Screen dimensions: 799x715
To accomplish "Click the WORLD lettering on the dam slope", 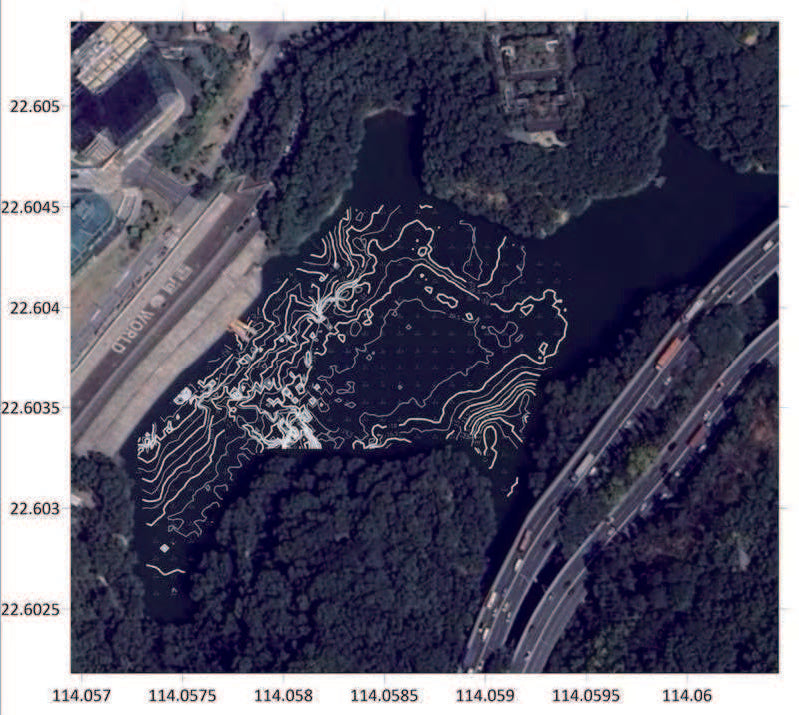I will (x=134, y=330).
